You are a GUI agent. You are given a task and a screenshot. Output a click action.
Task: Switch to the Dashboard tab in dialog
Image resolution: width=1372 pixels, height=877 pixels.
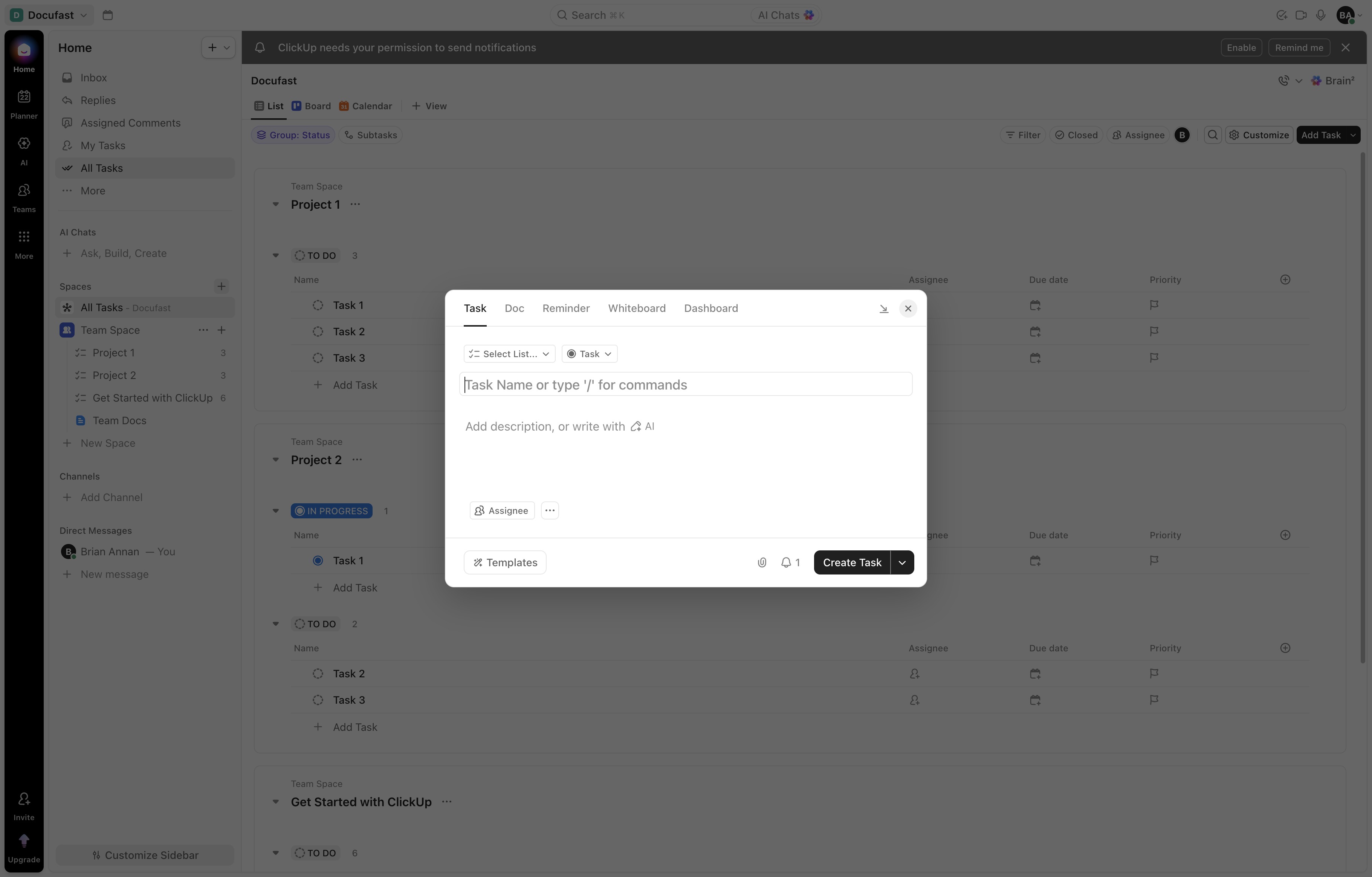point(710,308)
